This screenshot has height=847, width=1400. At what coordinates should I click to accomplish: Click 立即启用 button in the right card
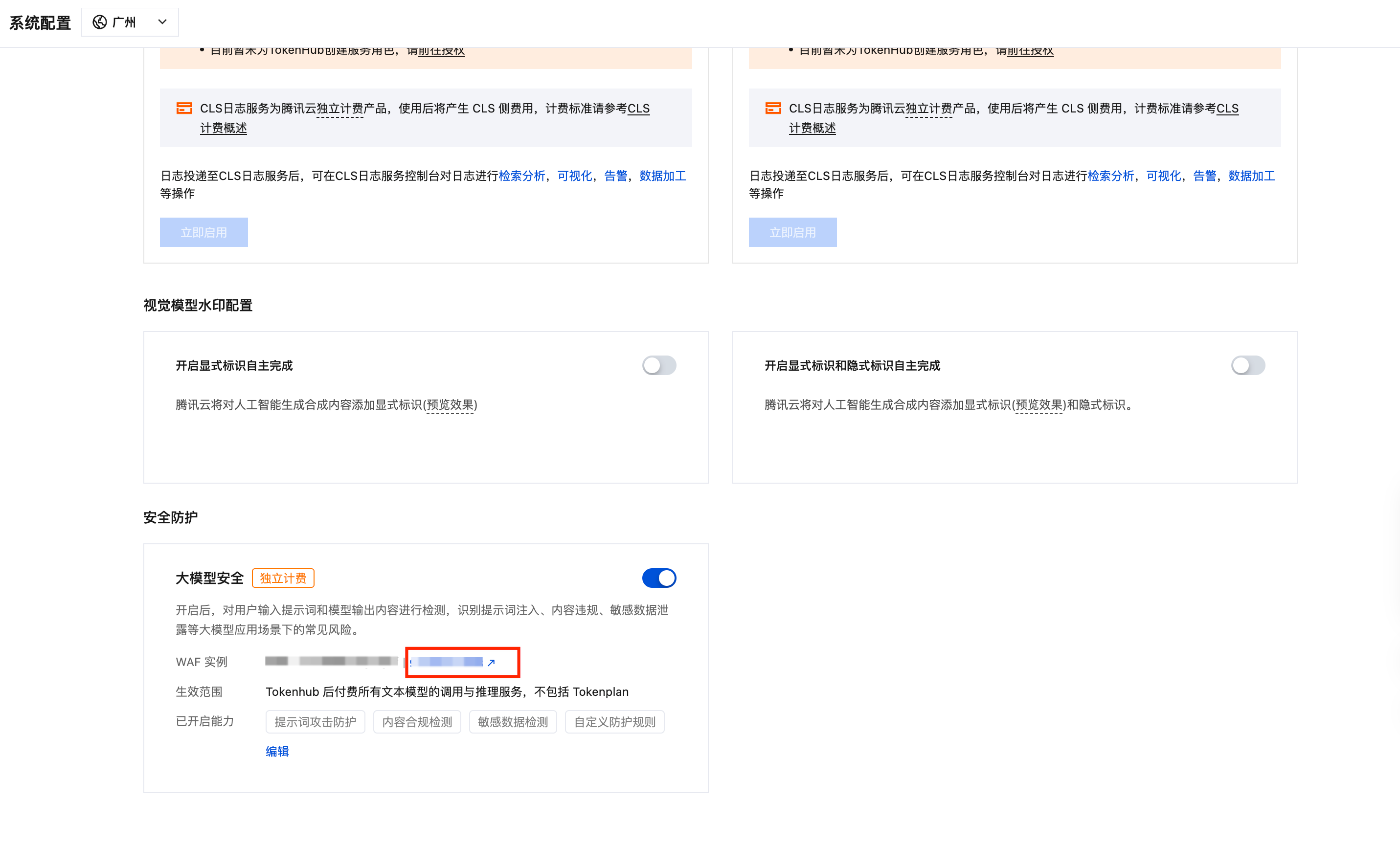click(792, 232)
